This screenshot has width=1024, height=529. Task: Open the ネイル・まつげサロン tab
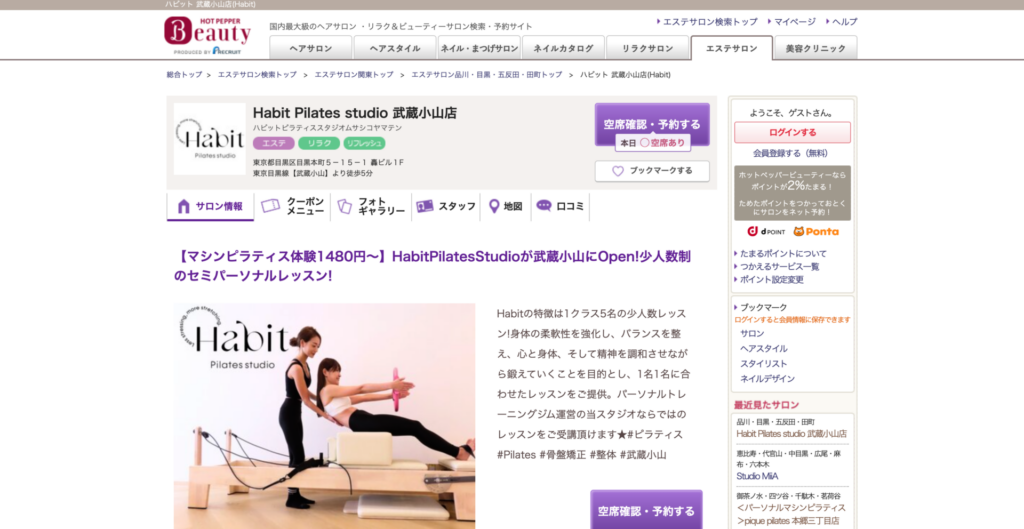point(479,48)
